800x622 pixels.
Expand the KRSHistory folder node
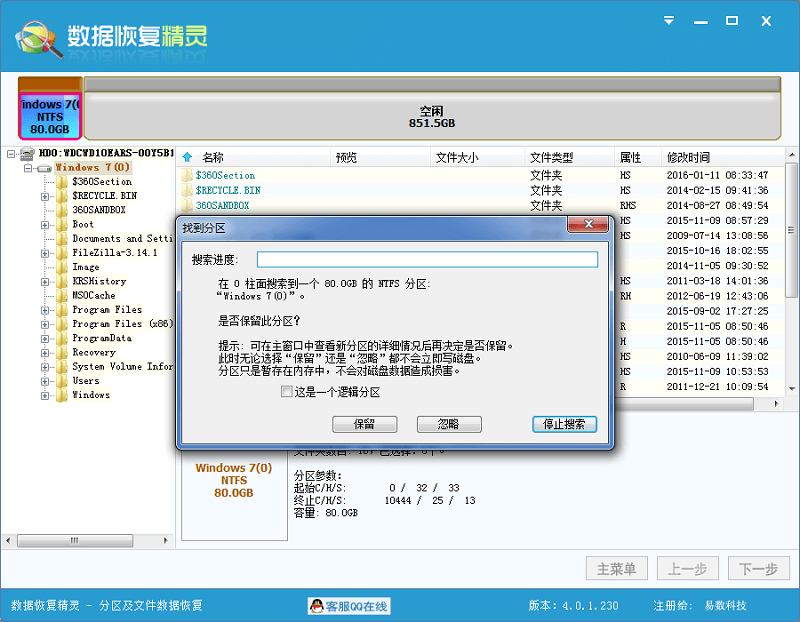pyautogui.click(x=45, y=282)
